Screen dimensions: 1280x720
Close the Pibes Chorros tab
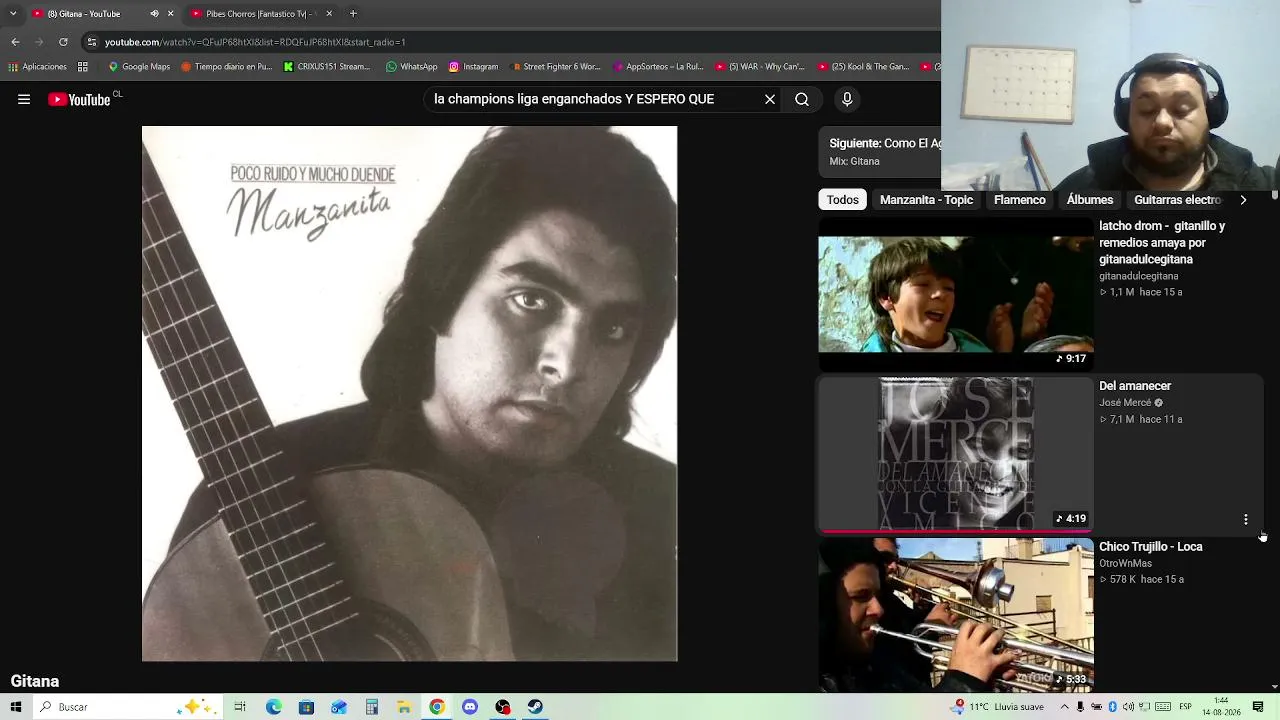click(x=329, y=13)
